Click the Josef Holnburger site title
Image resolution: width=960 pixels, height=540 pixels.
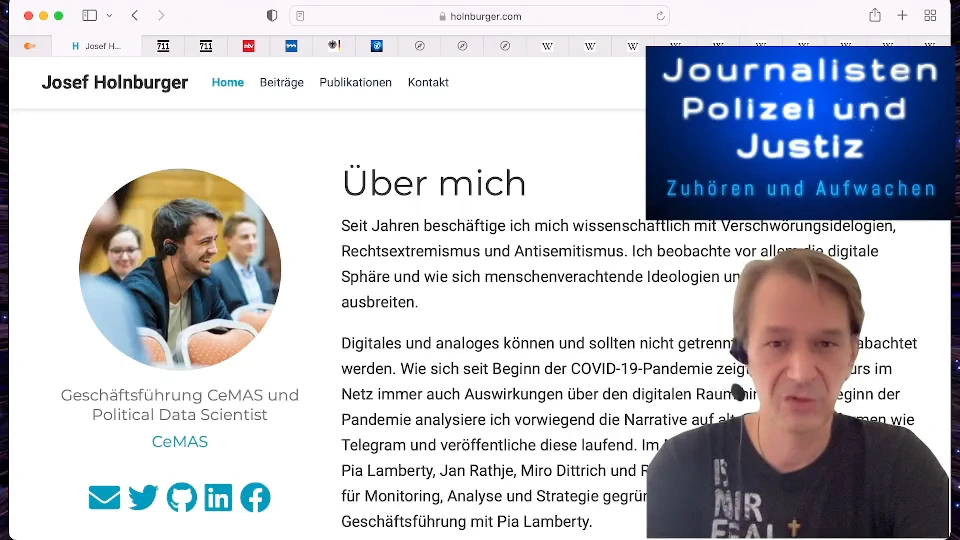[x=114, y=82]
